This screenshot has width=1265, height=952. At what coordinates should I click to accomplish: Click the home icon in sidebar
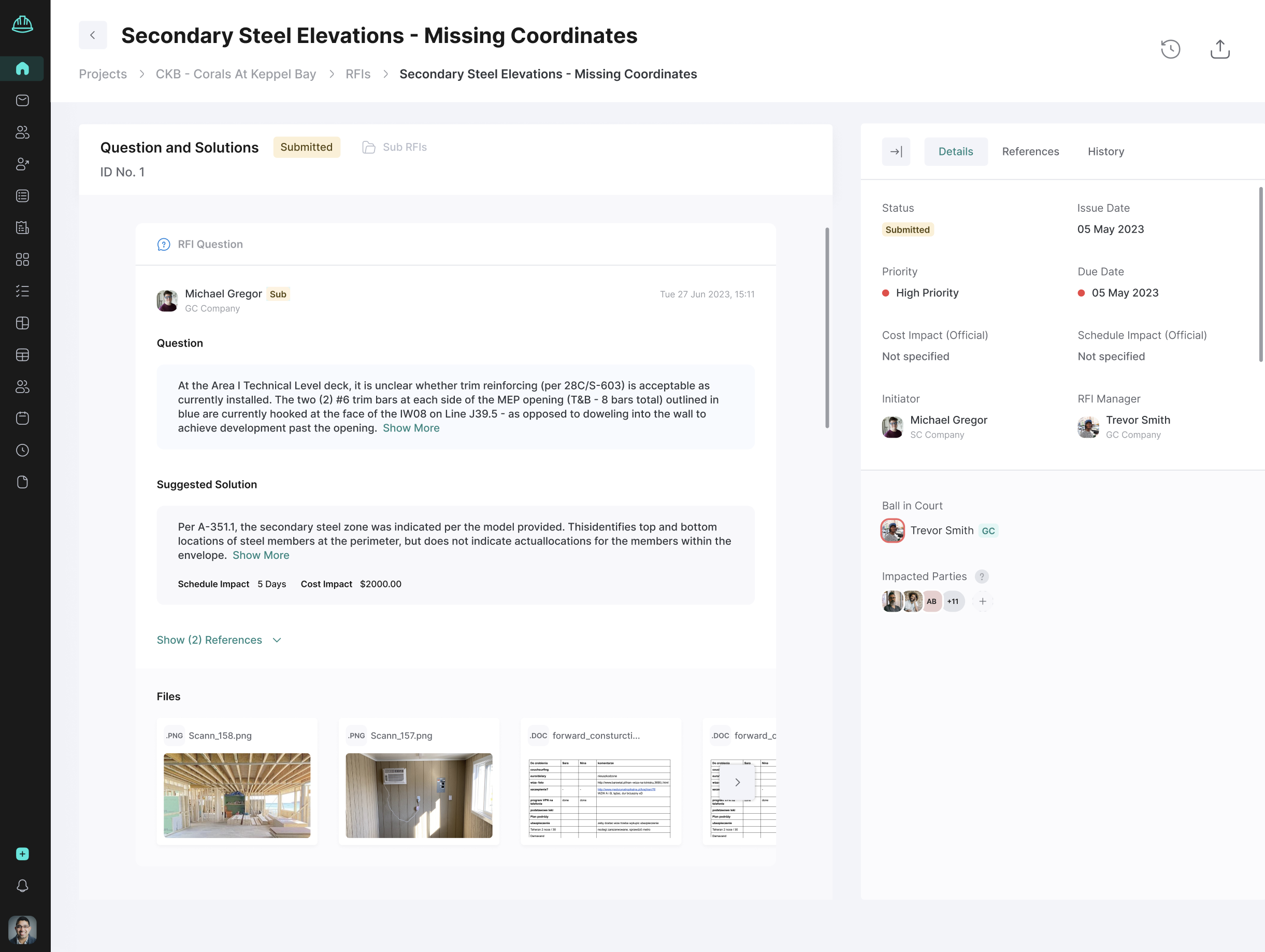[x=22, y=68]
